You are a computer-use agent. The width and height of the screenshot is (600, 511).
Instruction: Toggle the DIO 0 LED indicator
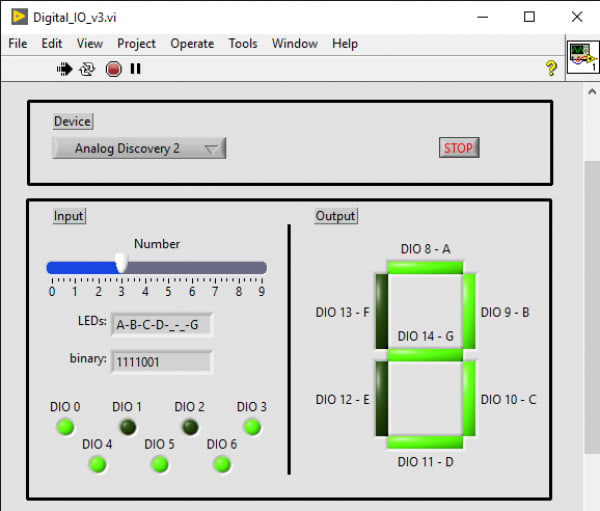click(x=65, y=427)
